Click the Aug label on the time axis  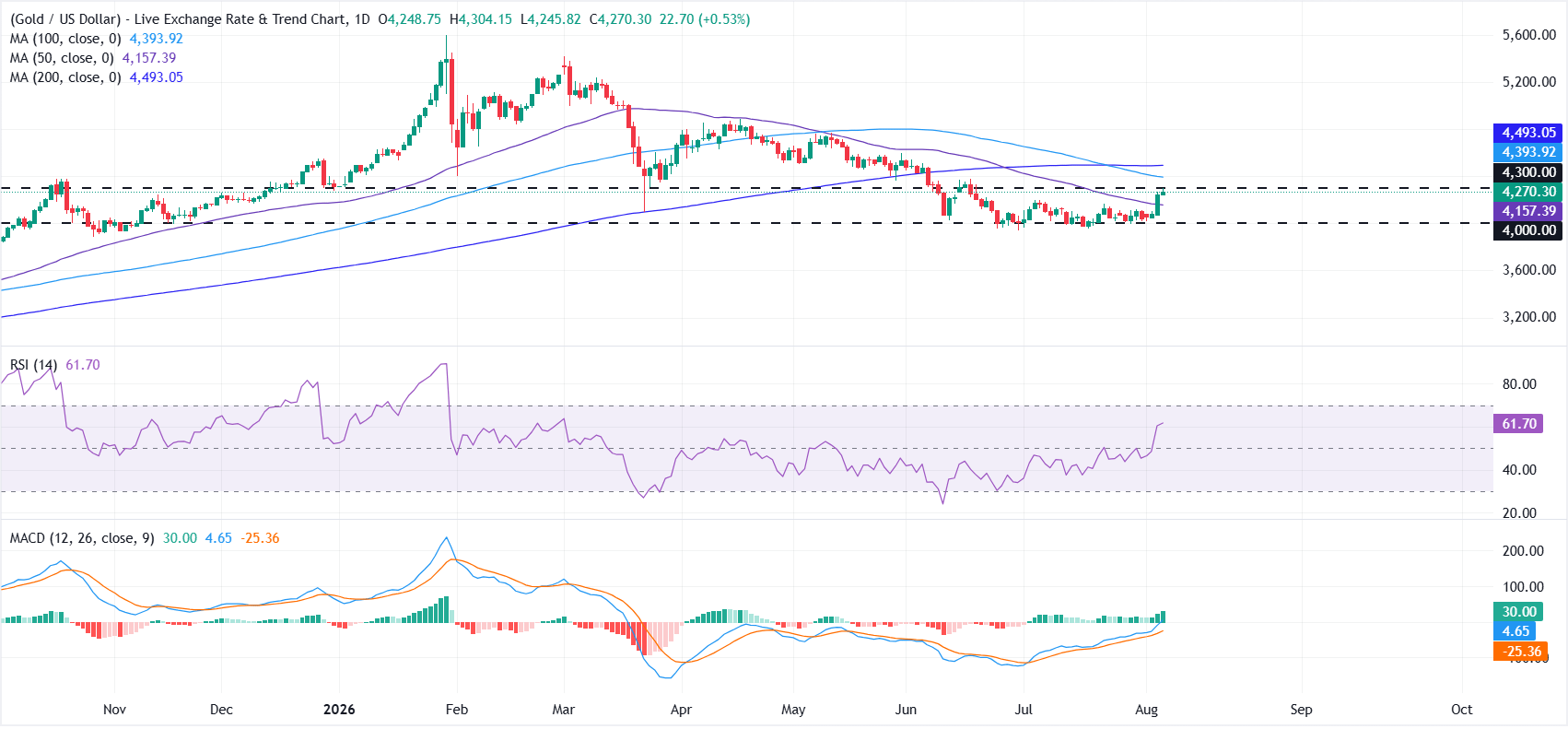click(1147, 710)
